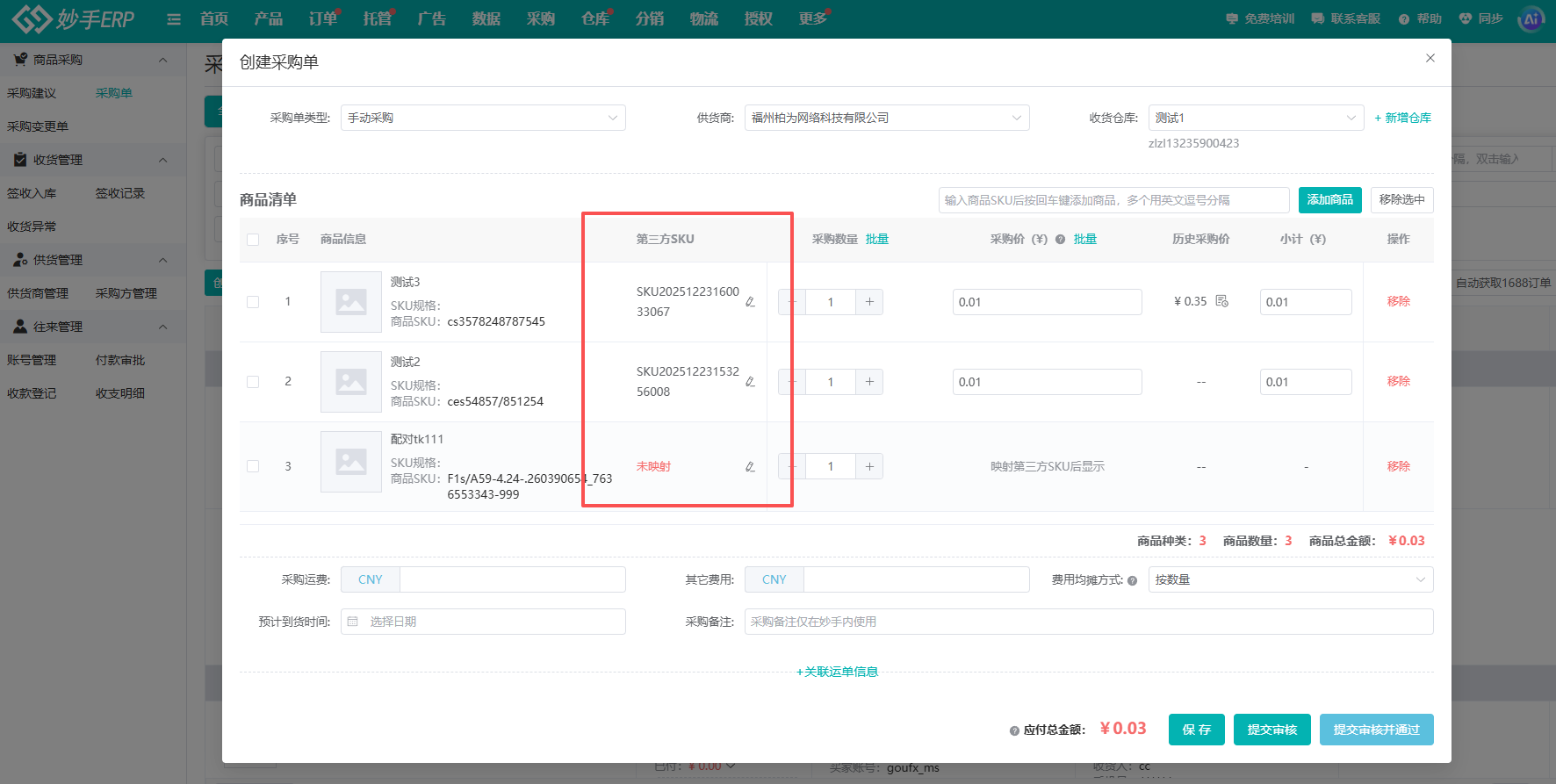Image resolution: width=1556 pixels, height=784 pixels.
Task: Increase quantity for 测试3 with plus
Action: 869,302
